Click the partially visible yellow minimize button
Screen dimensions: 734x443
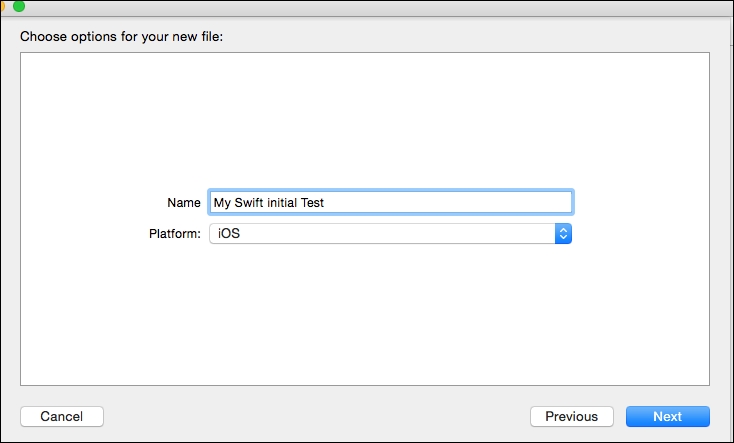click(x=2, y=6)
